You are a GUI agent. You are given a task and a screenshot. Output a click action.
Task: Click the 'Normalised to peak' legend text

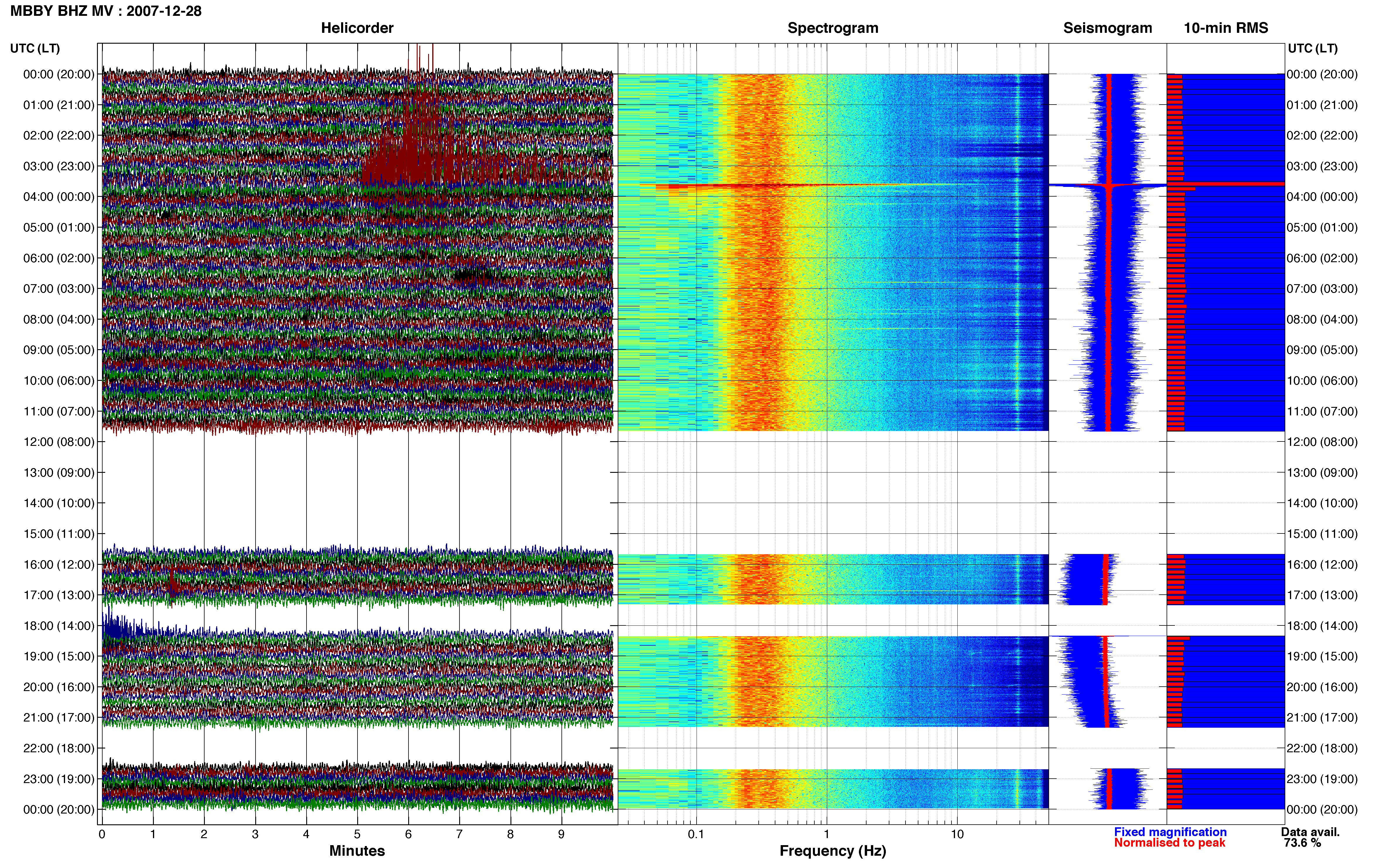(1170, 843)
